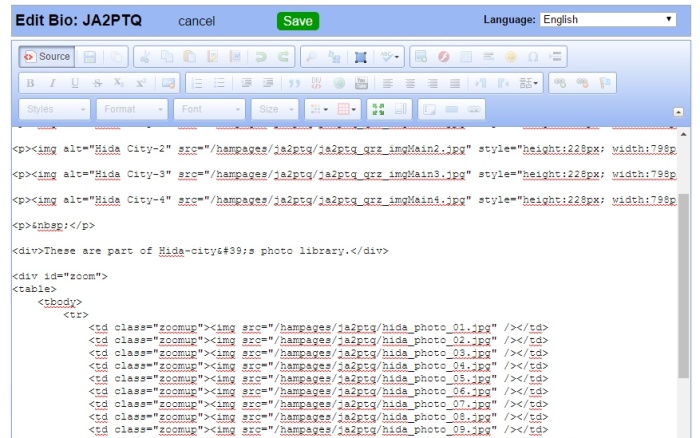Click the Undo arrow icon

point(261,57)
